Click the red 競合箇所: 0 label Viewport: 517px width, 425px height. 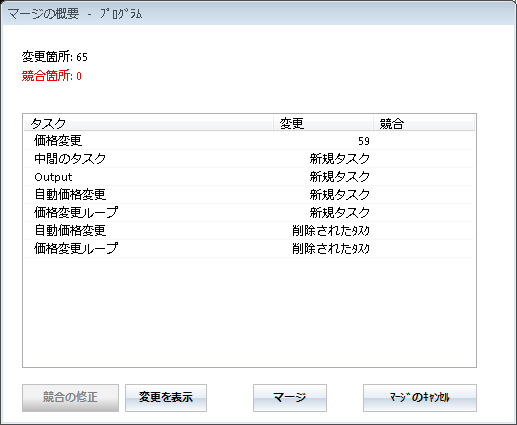(x=52, y=76)
